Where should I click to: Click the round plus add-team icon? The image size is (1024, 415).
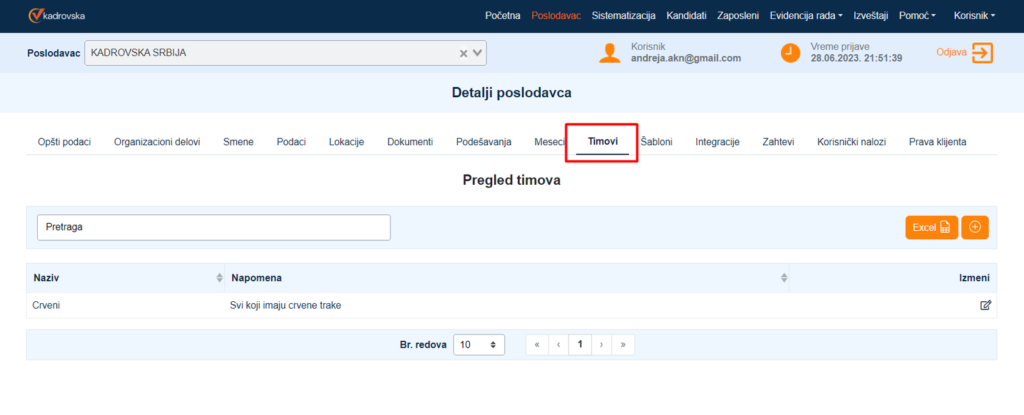(x=974, y=227)
